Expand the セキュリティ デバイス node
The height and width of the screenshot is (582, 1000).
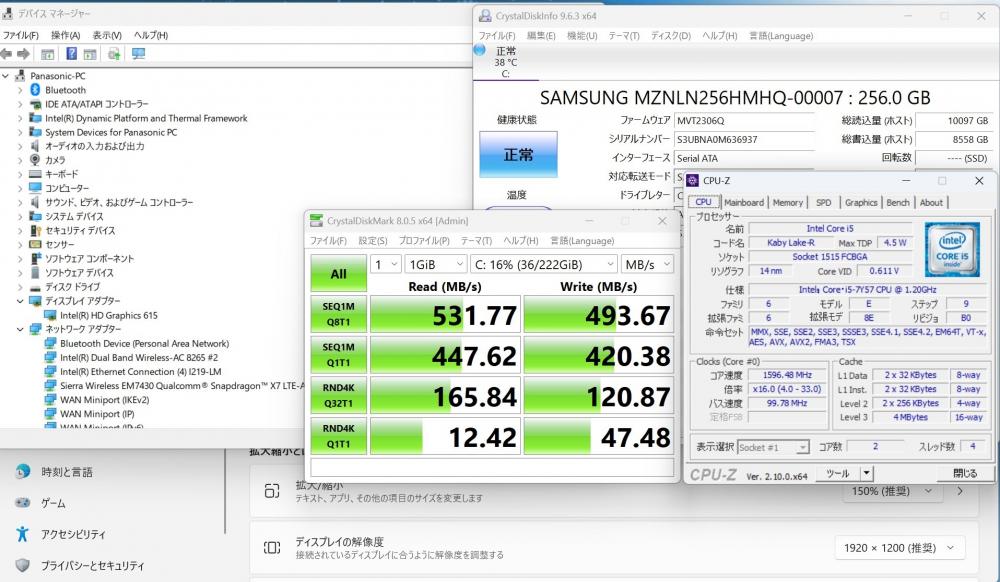(20, 231)
